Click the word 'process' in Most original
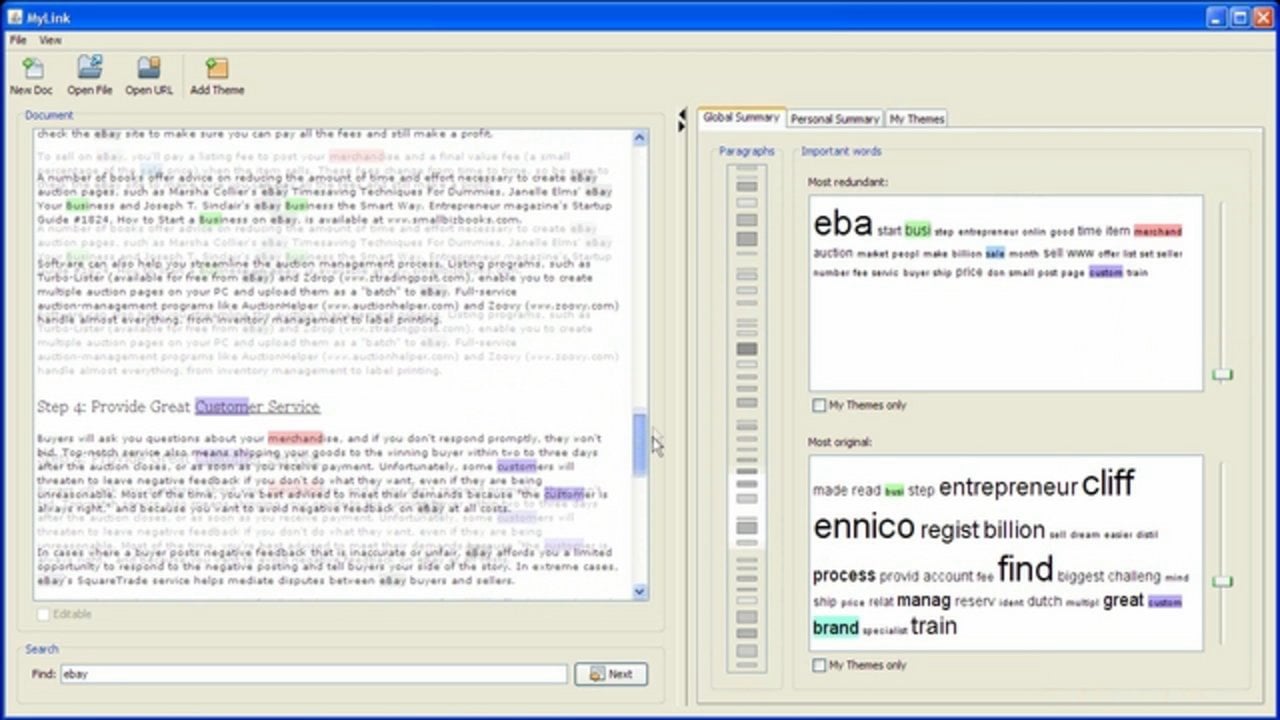1280x720 pixels. tap(844, 576)
